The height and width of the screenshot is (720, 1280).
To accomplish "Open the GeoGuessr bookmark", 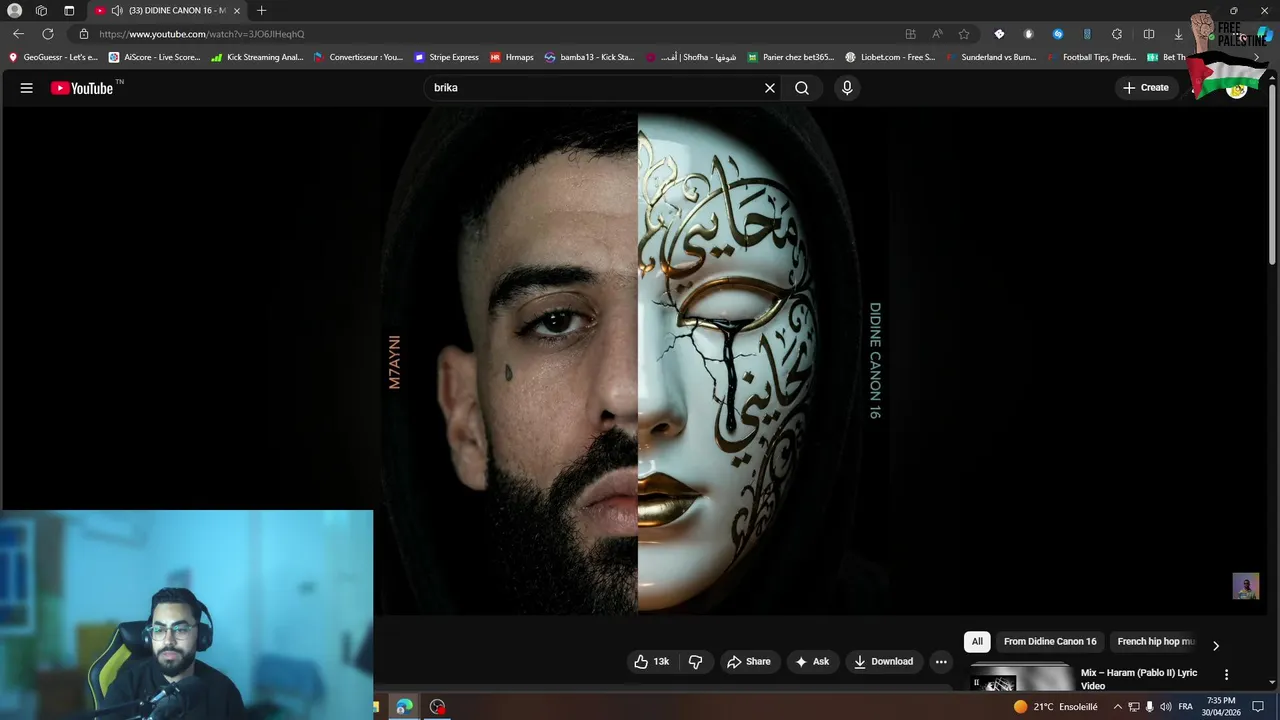I will 53,57.
